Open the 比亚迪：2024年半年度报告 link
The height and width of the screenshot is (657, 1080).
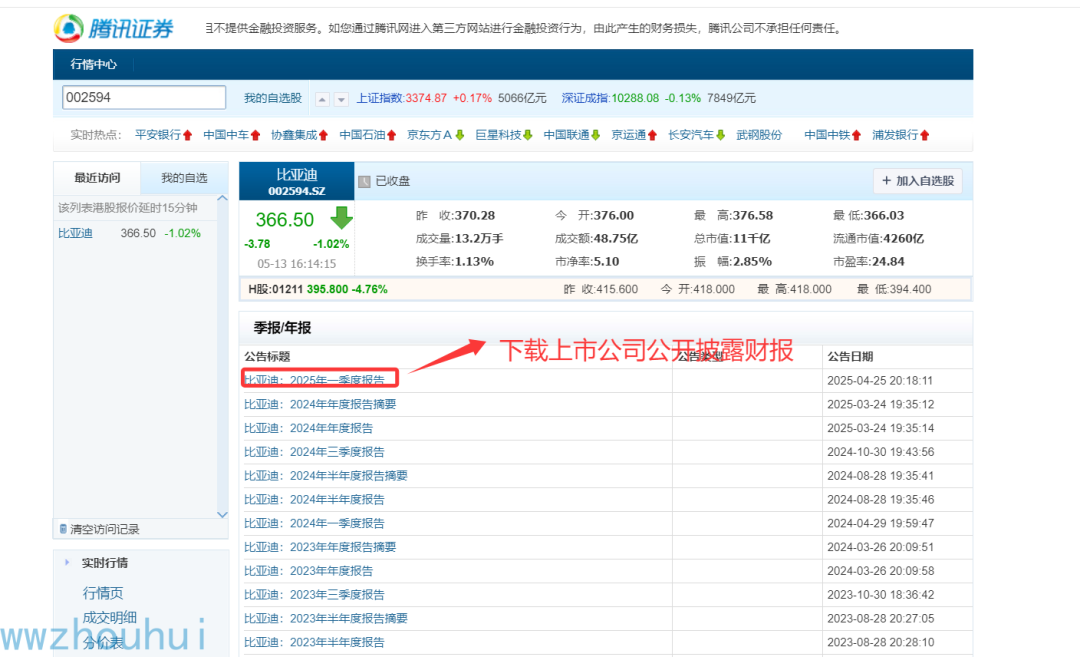tap(314, 499)
